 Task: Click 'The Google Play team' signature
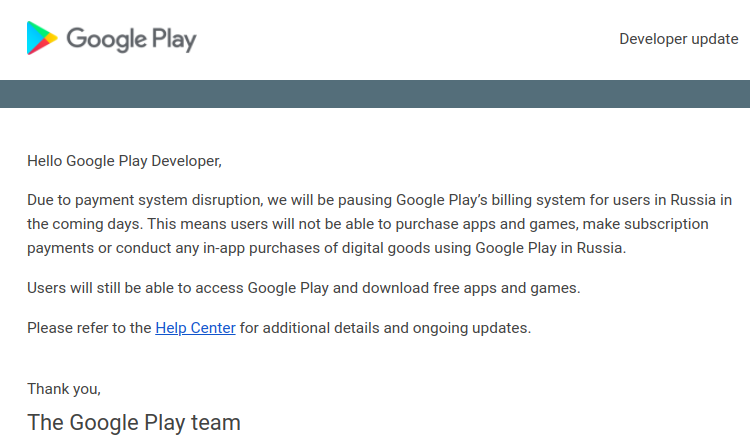click(x=134, y=423)
